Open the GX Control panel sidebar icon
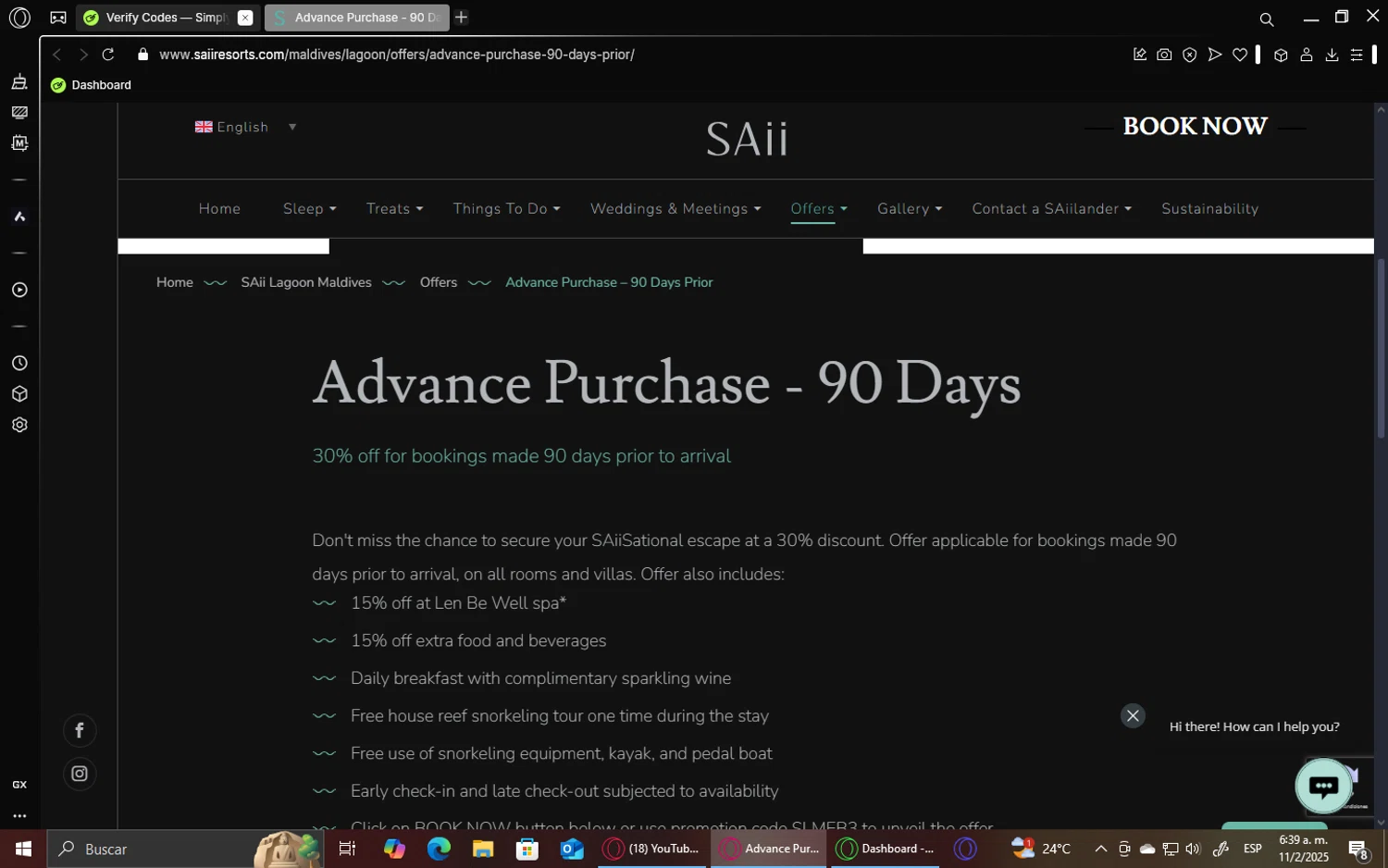Screen dimensions: 1388x868 click(19, 113)
